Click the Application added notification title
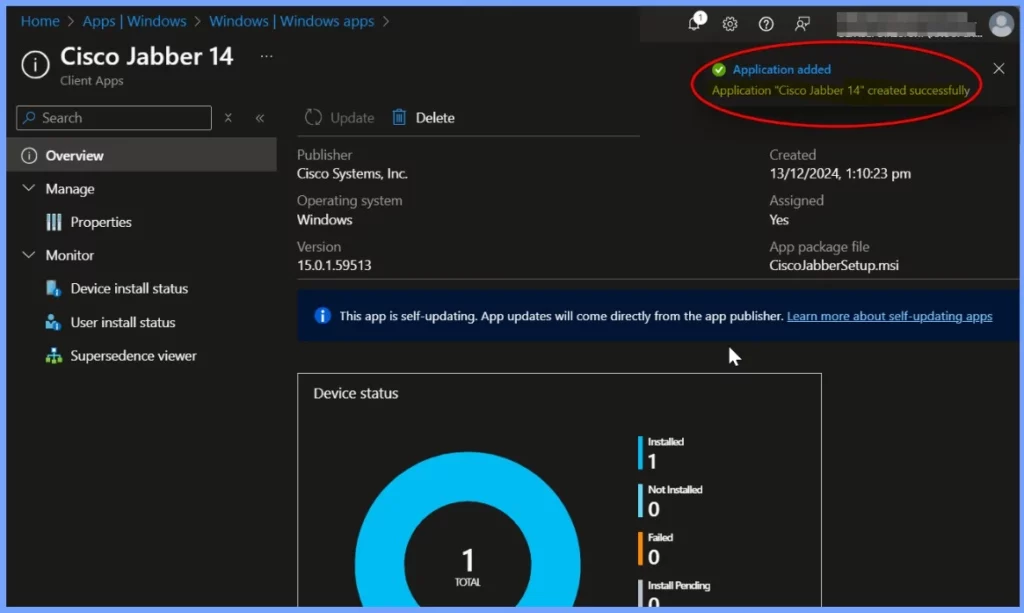Viewport: 1024px width, 613px height. (782, 69)
